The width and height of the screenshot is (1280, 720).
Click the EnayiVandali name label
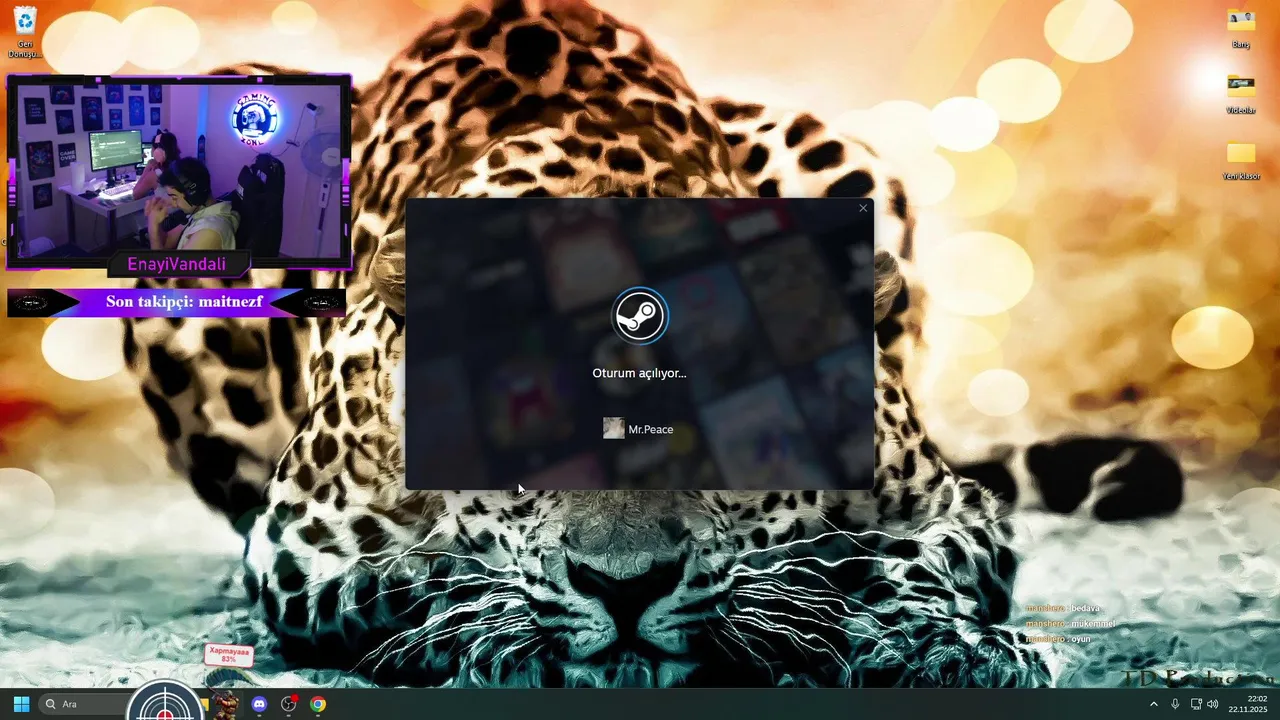click(176, 264)
